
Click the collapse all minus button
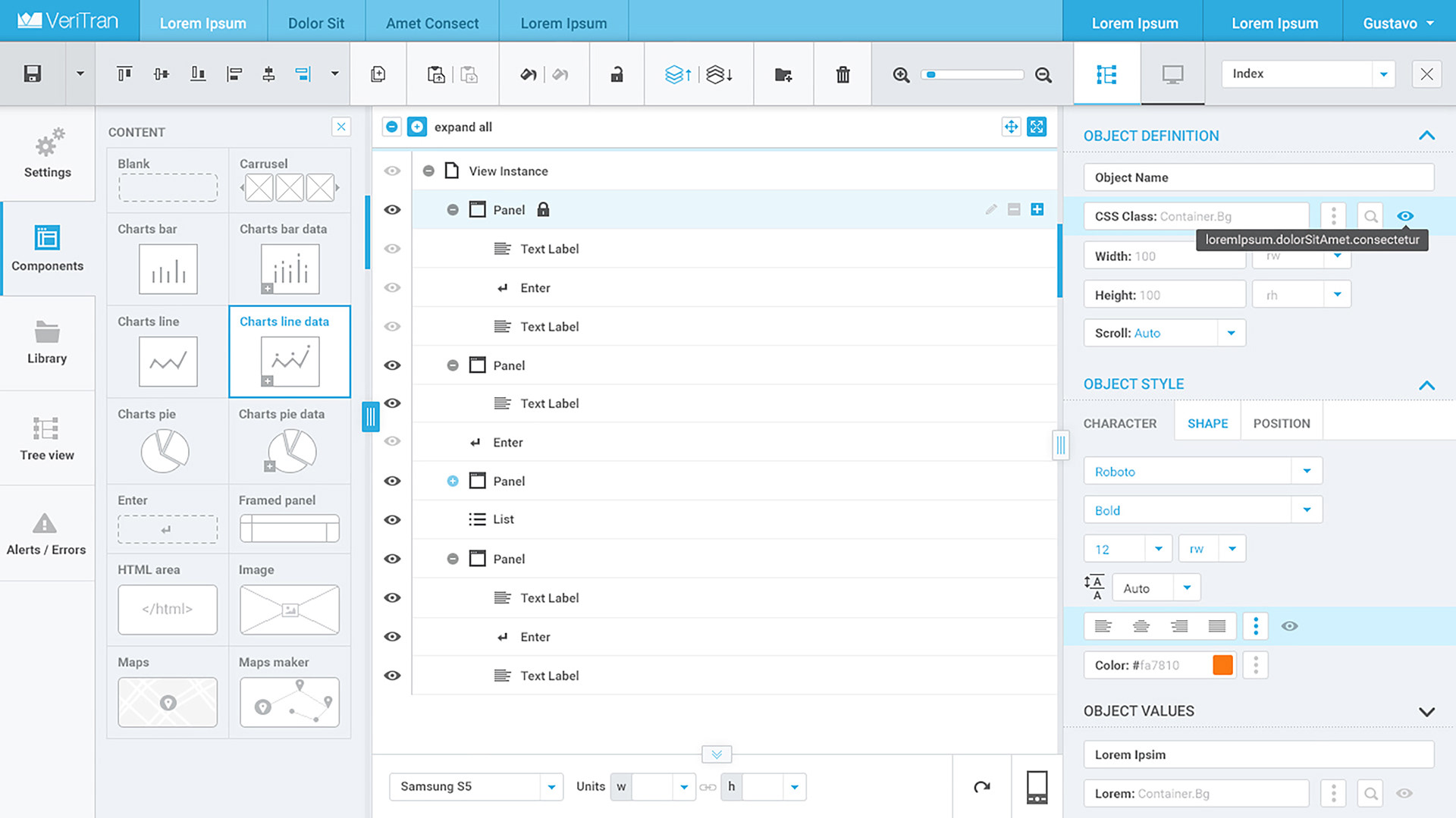pos(391,127)
